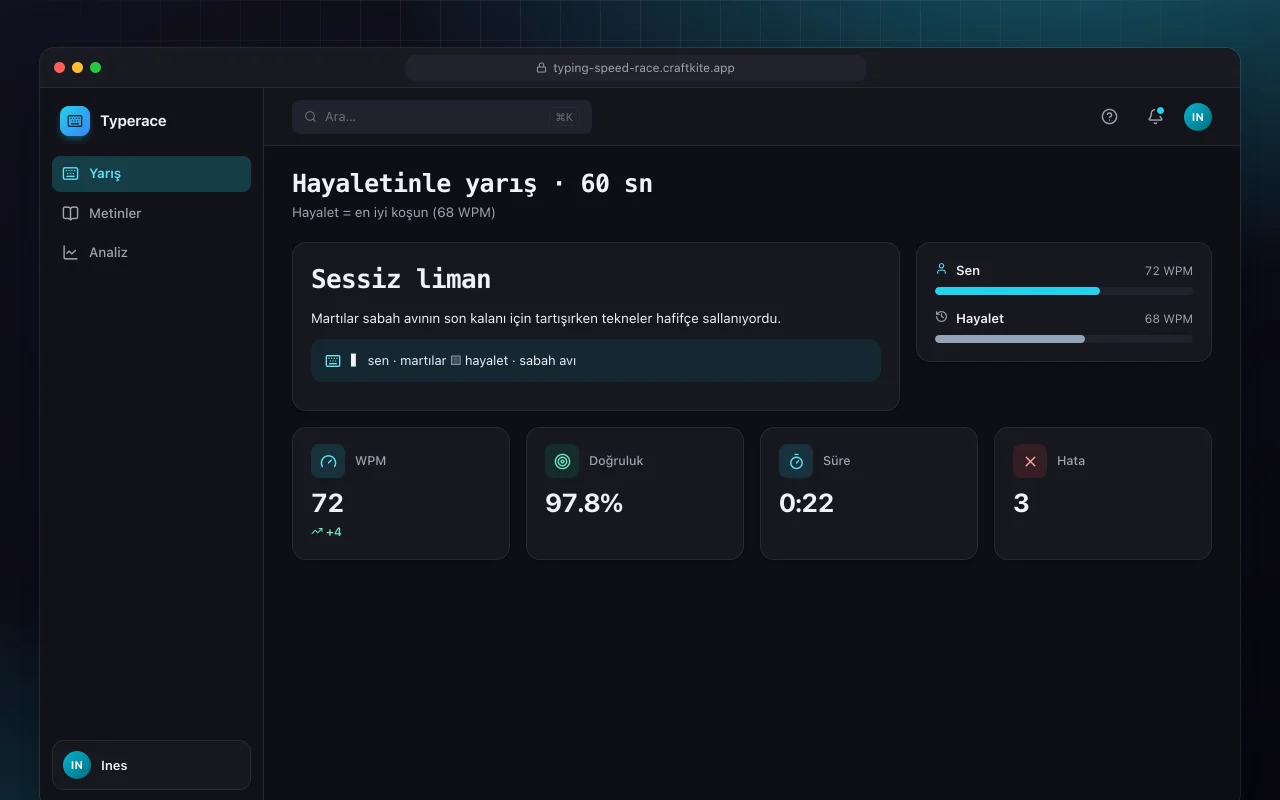The width and height of the screenshot is (1280, 800).
Task: Click the Hayalet progress bar
Action: click(1064, 339)
